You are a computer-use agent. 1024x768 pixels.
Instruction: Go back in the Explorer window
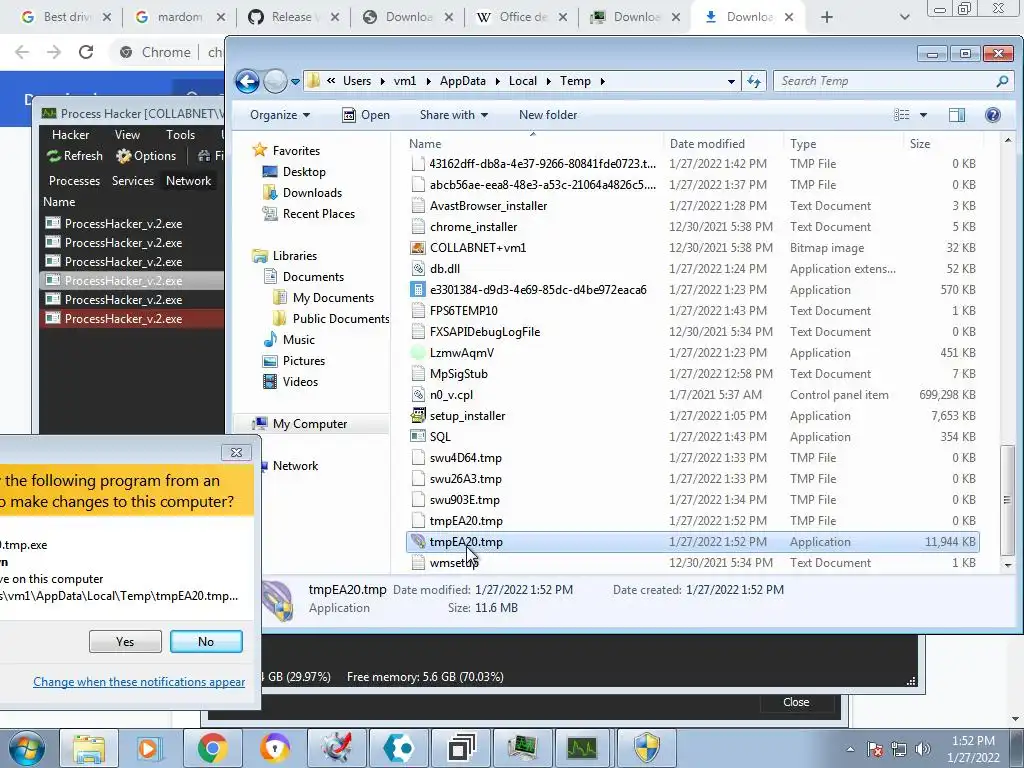(x=248, y=81)
